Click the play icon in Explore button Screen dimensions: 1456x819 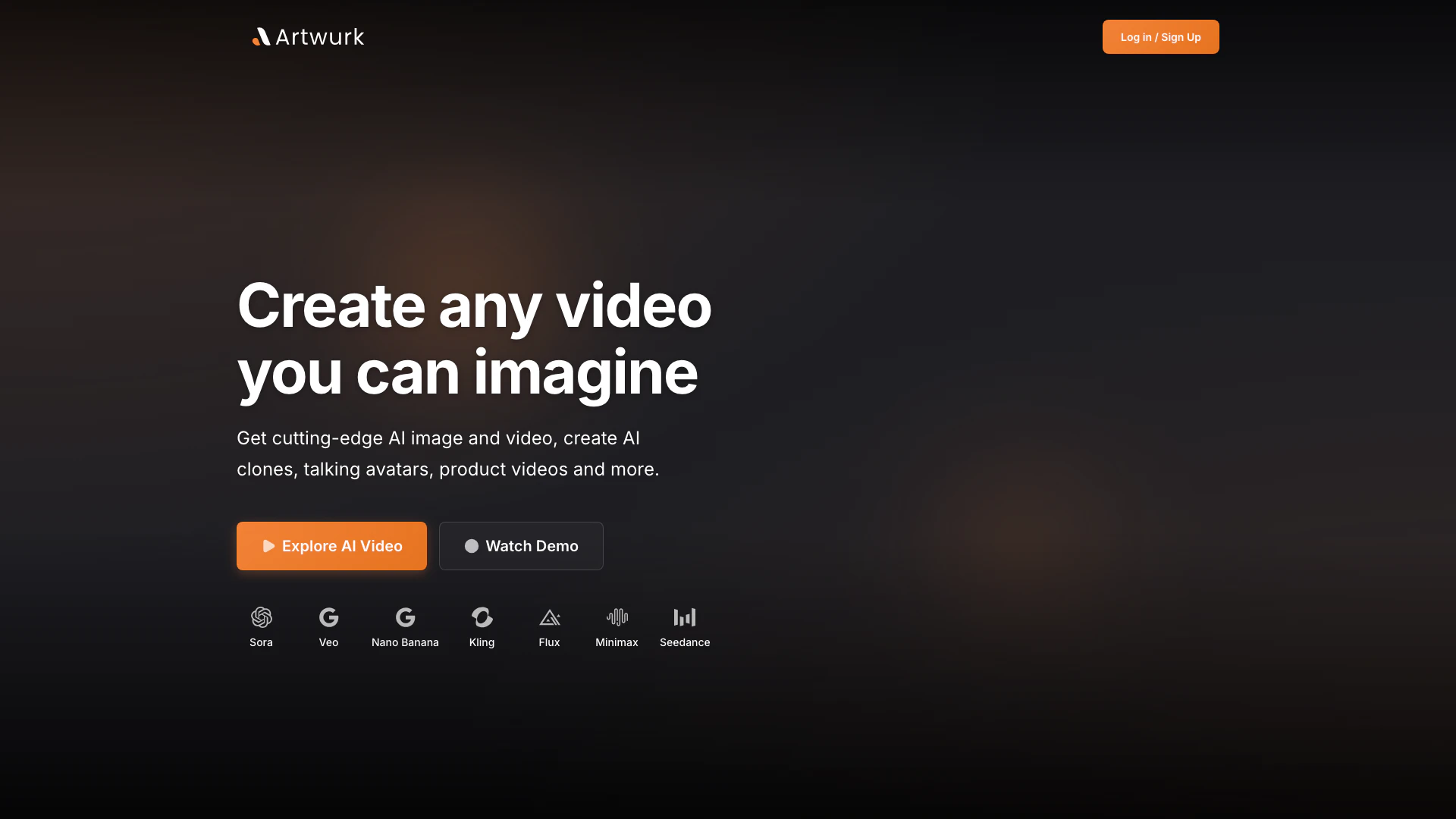point(268,546)
